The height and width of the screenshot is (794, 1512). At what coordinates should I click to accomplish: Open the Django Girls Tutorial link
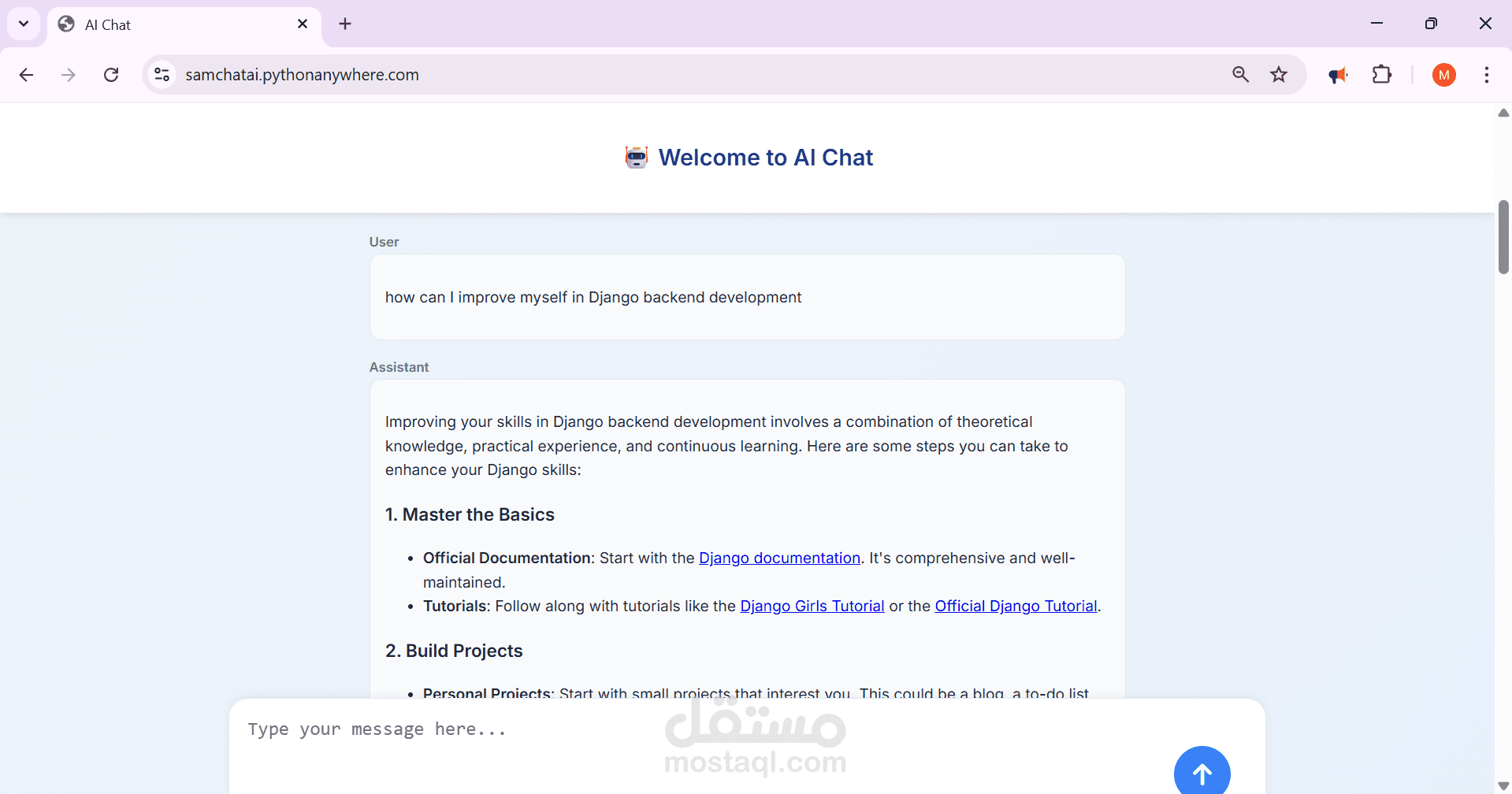(812, 606)
